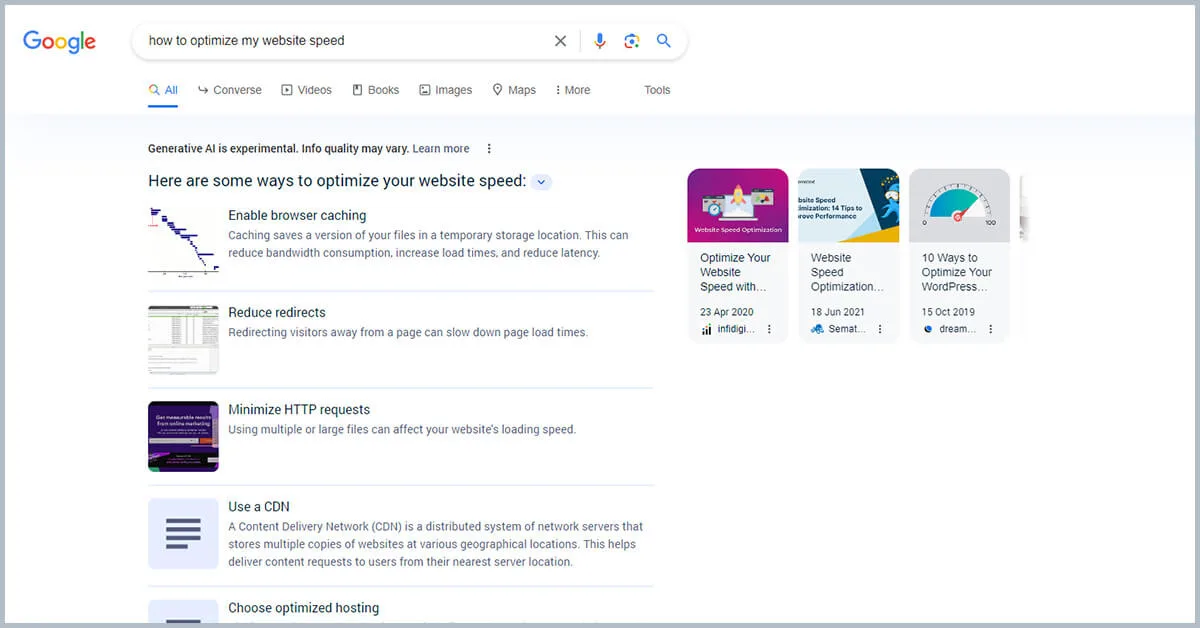The height and width of the screenshot is (628, 1200).
Task: Click the '18 Jun 2021' date text
Action: tap(838, 312)
